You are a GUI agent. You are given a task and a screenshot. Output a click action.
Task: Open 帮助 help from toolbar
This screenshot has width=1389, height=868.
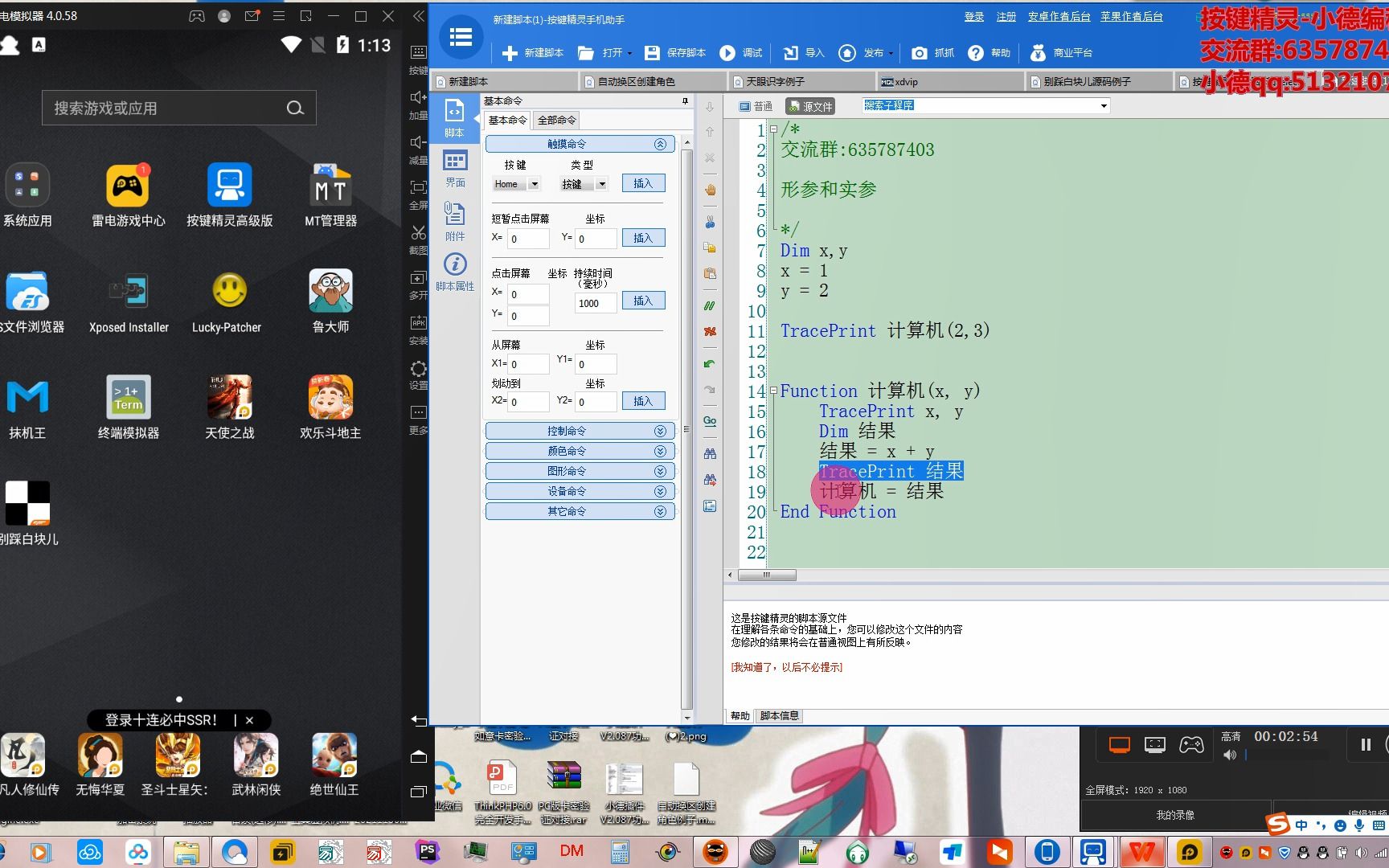point(989,53)
